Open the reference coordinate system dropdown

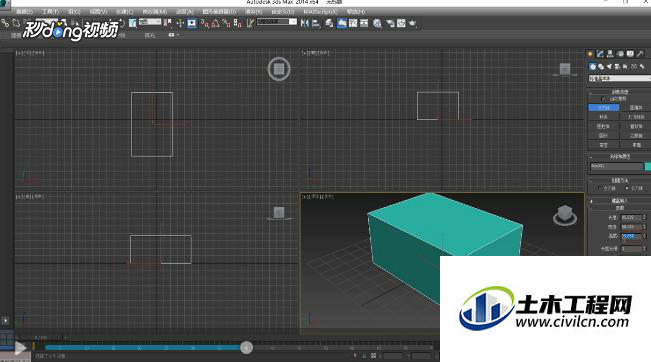pos(150,22)
